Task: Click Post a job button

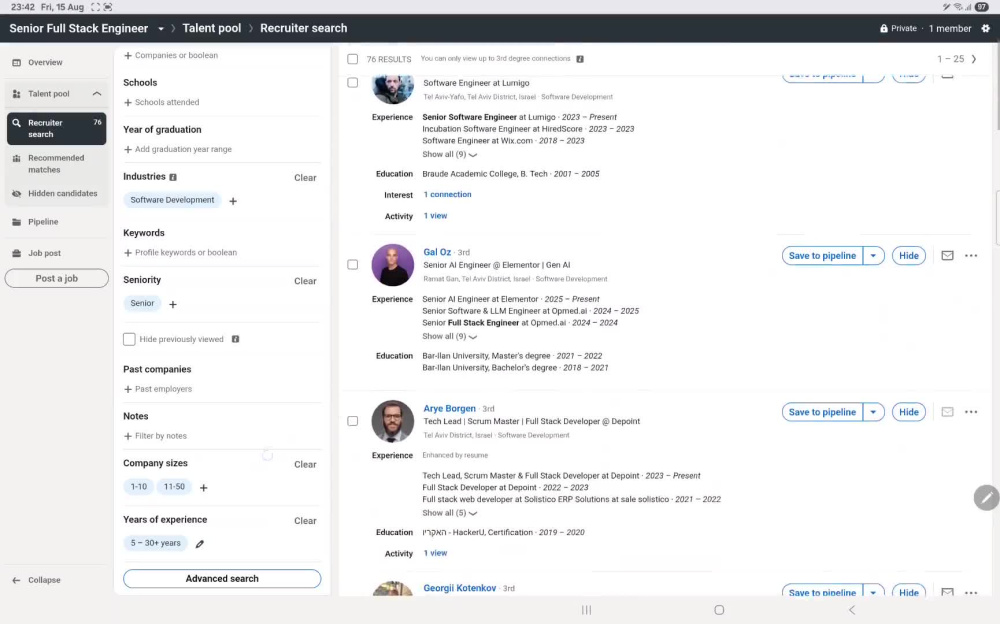Action: point(57,278)
